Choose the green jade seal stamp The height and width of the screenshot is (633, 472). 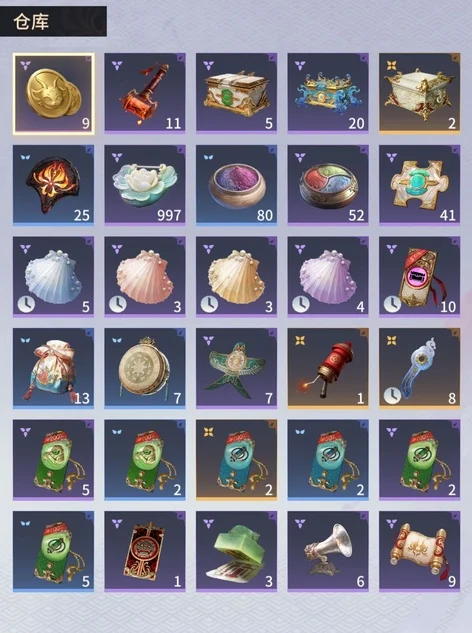(237, 551)
